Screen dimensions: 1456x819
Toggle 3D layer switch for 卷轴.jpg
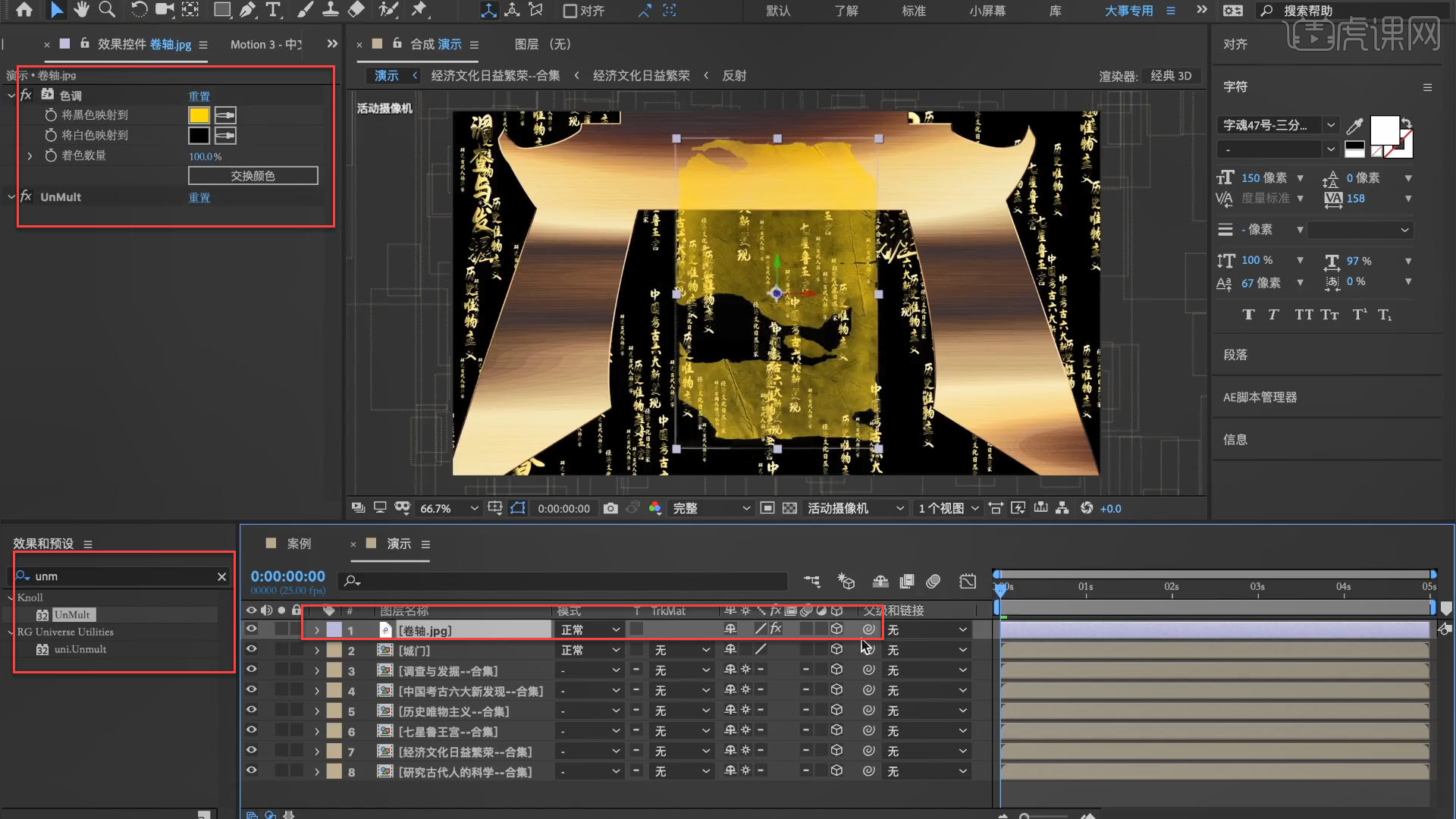[836, 629]
